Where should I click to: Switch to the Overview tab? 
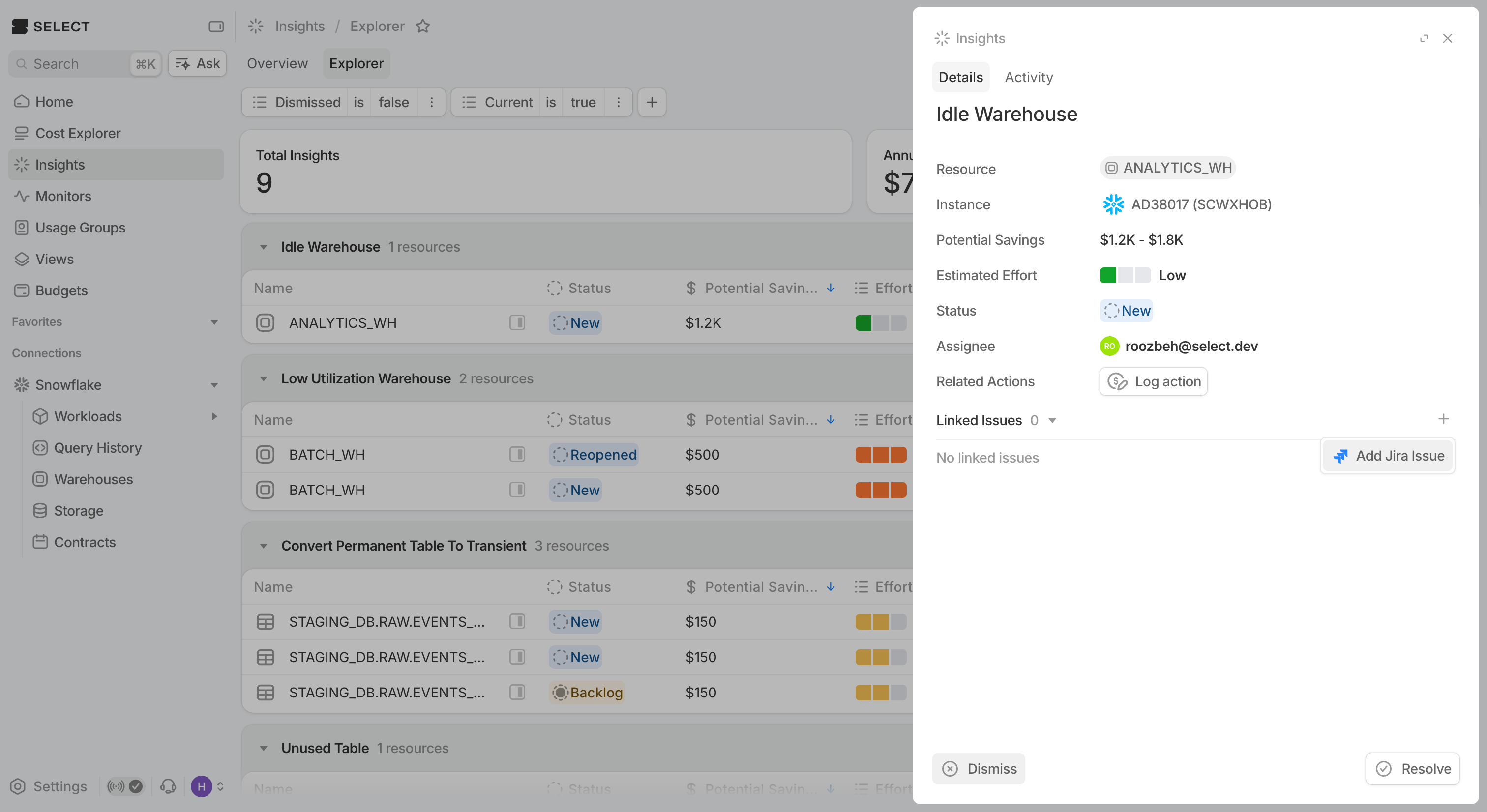[x=277, y=63]
